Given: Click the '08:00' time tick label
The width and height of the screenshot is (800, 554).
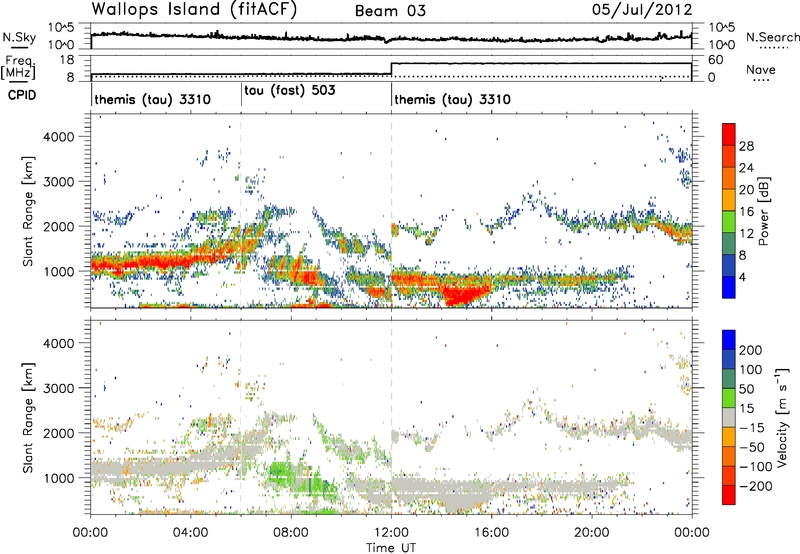Looking at the screenshot, I should (x=291, y=533).
